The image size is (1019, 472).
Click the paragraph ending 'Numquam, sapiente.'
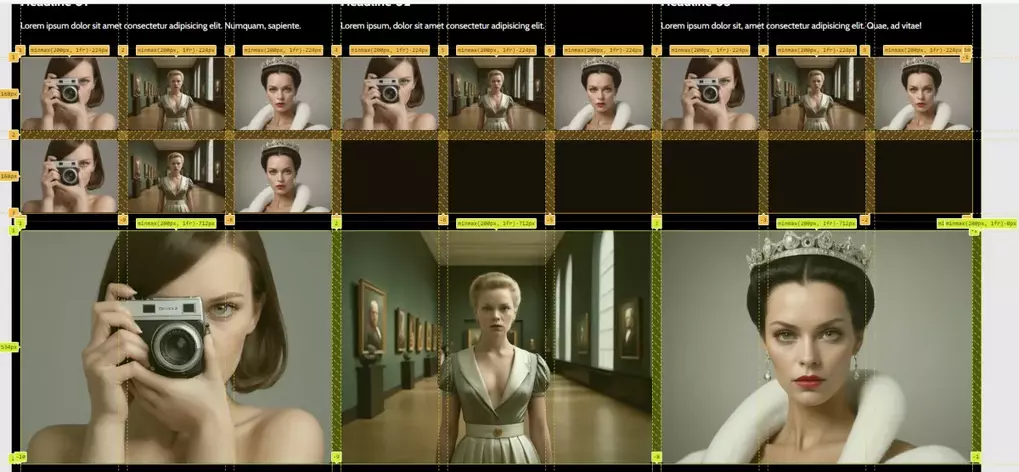(161, 26)
